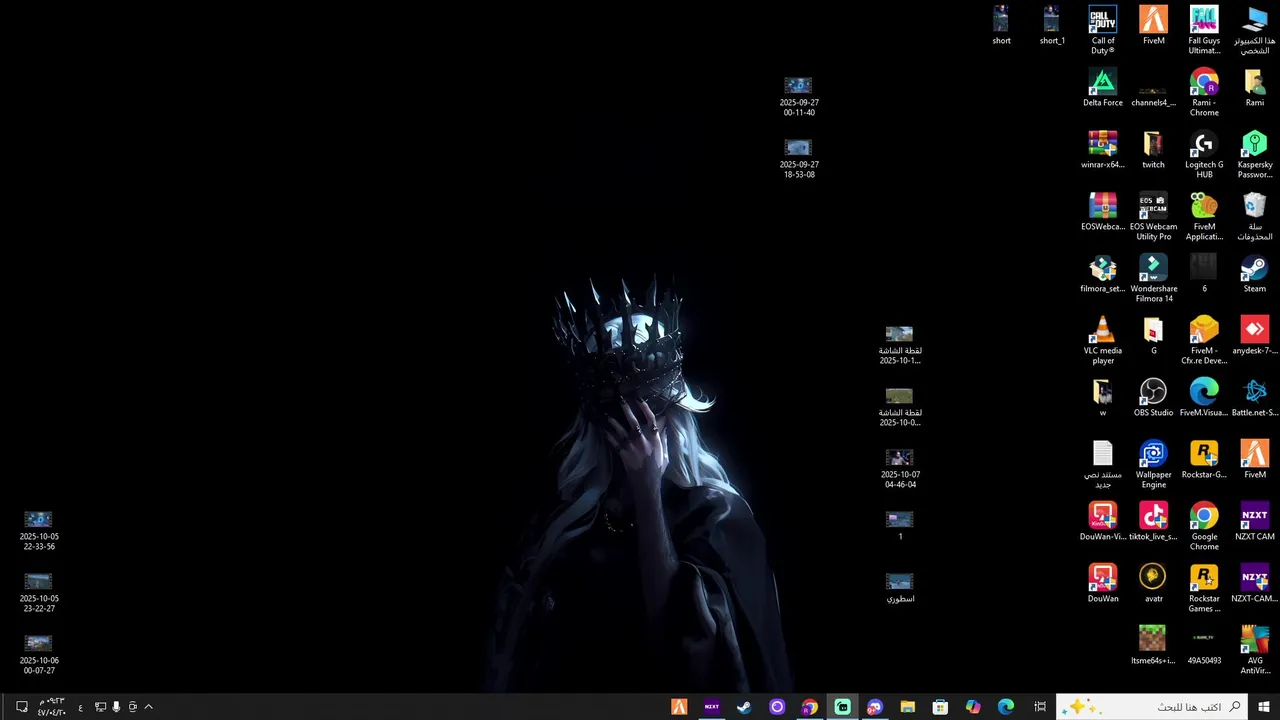Open Task View in the taskbar
This screenshot has height=720, width=1280.
point(1040,707)
